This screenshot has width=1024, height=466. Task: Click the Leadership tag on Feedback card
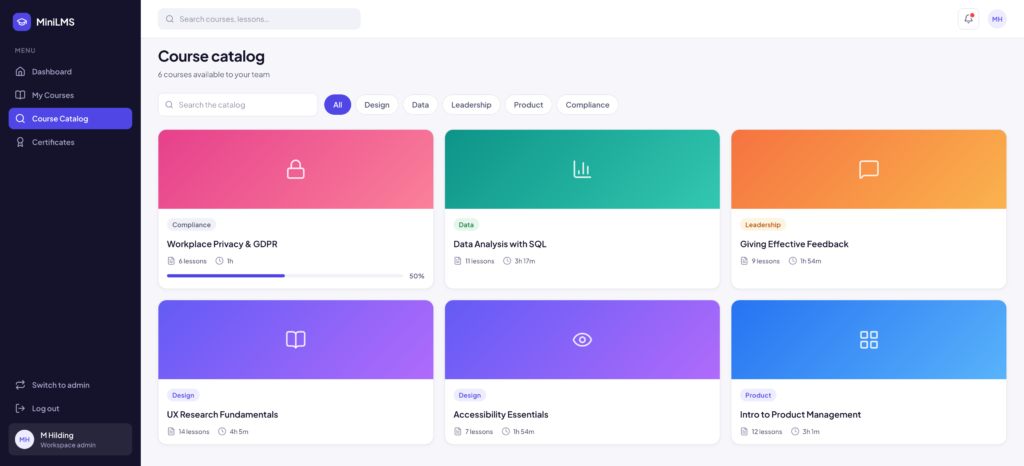point(763,225)
